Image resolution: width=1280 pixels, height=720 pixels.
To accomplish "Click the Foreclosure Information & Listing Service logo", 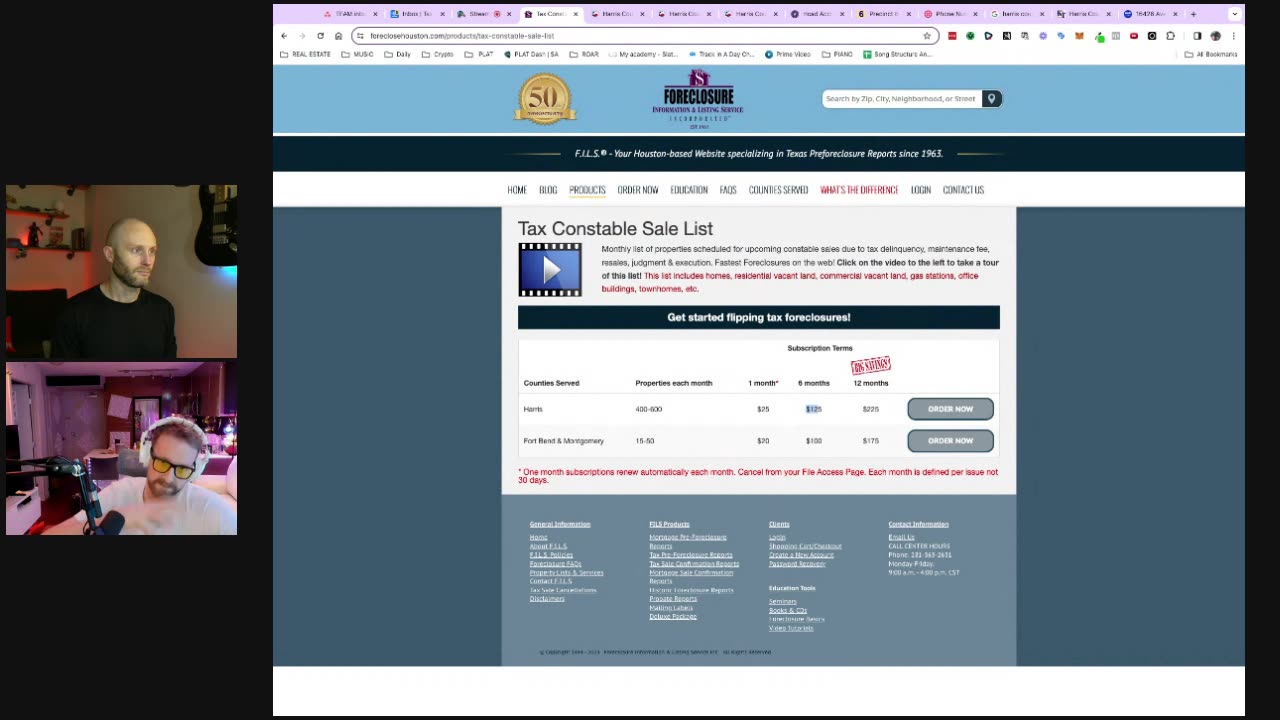I will tap(698, 99).
